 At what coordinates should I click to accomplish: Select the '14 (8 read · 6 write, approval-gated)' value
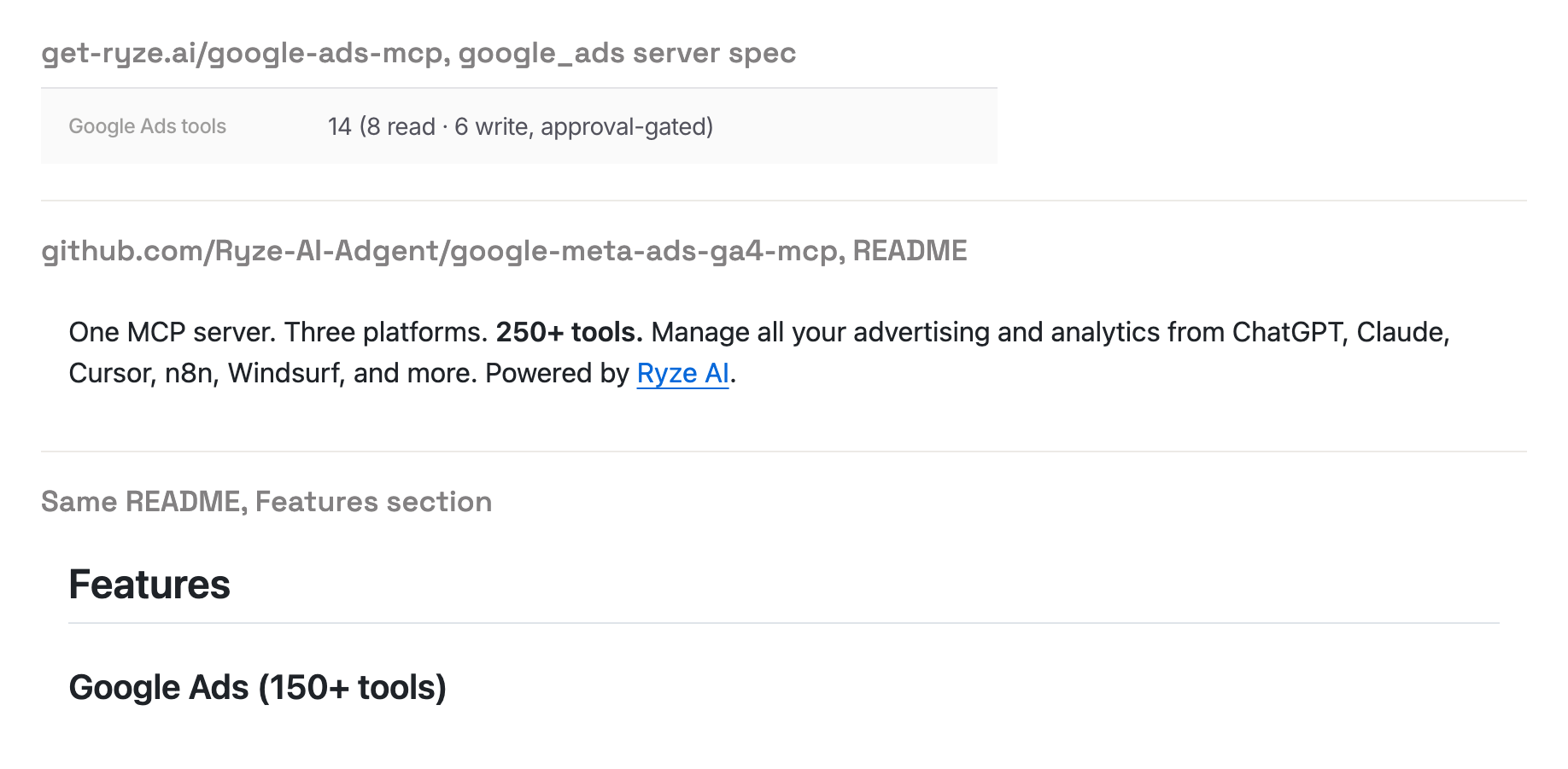[520, 126]
